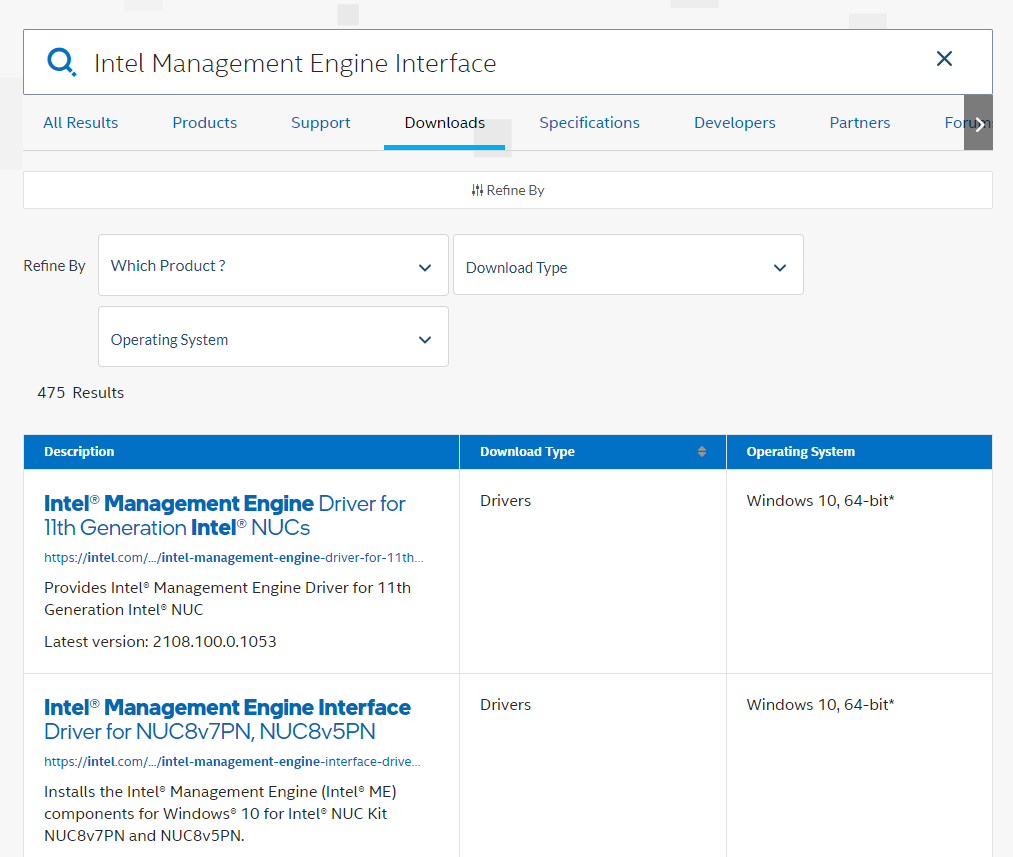Open the Developers tab
The width and height of the screenshot is (1013, 857).
[x=734, y=122]
